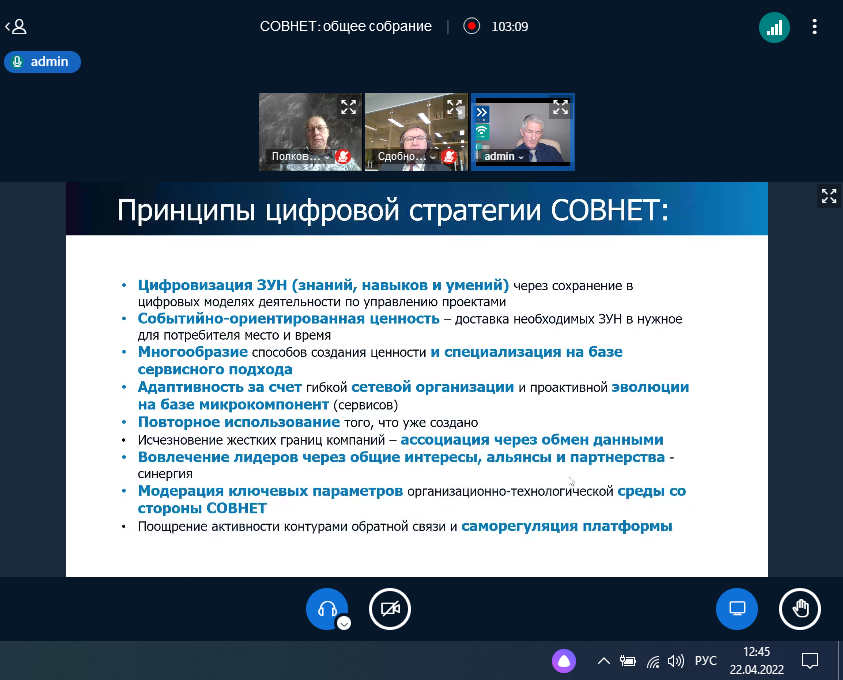The image size is (843, 680).
Task: Click the Wi-Fi icon on admin tile
Action: click(x=482, y=131)
